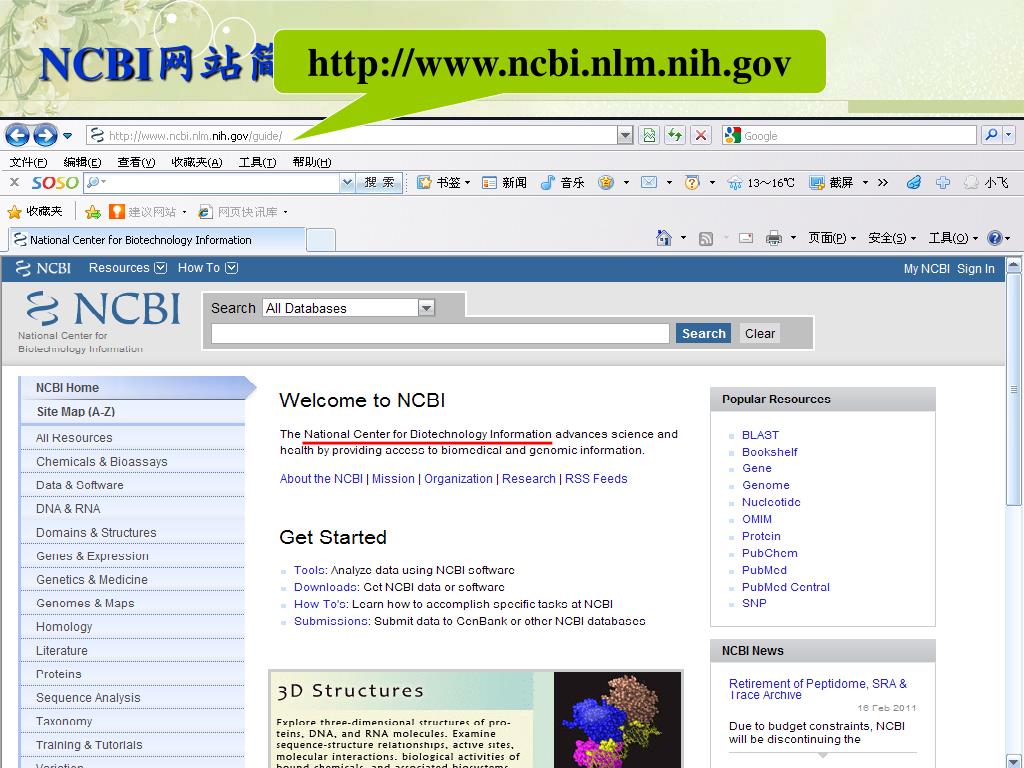Open the All Databases search selector
Image resolution: width=1024 pixels, height=768 pixels.
pyautogui.click(x=349, y=308)
